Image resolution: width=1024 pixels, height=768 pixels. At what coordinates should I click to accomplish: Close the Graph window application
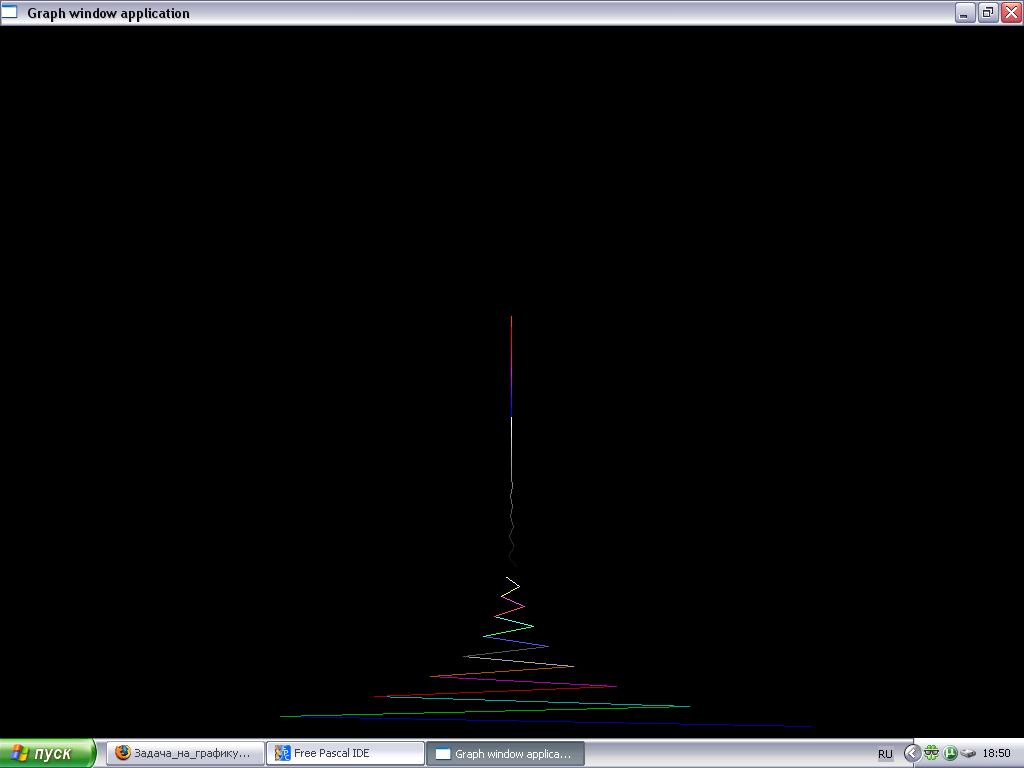1010,13
